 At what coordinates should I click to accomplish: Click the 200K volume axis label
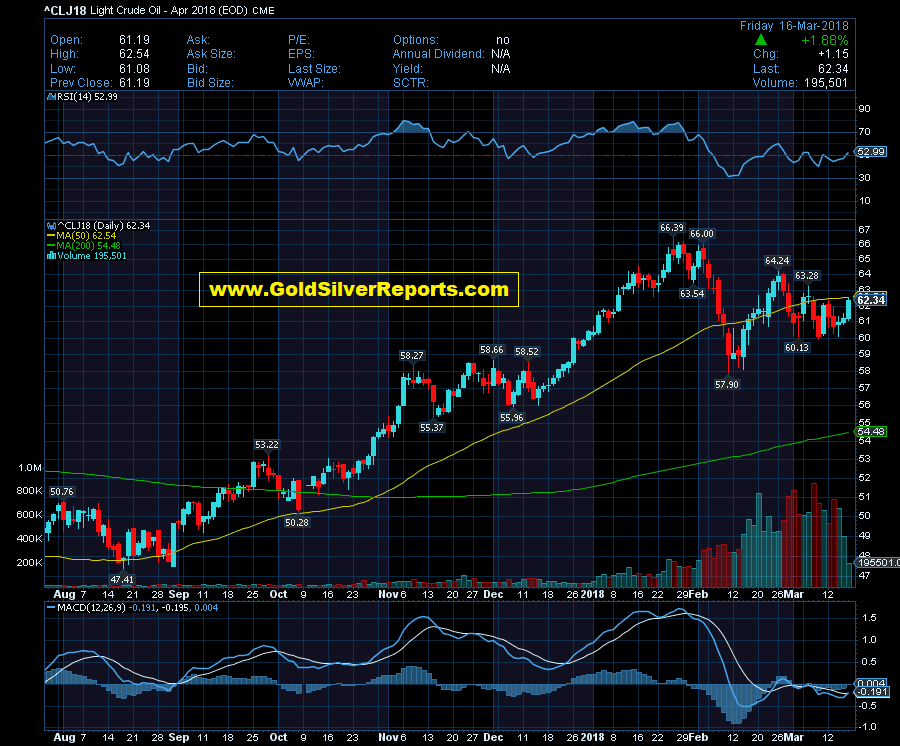coord(29,563)
